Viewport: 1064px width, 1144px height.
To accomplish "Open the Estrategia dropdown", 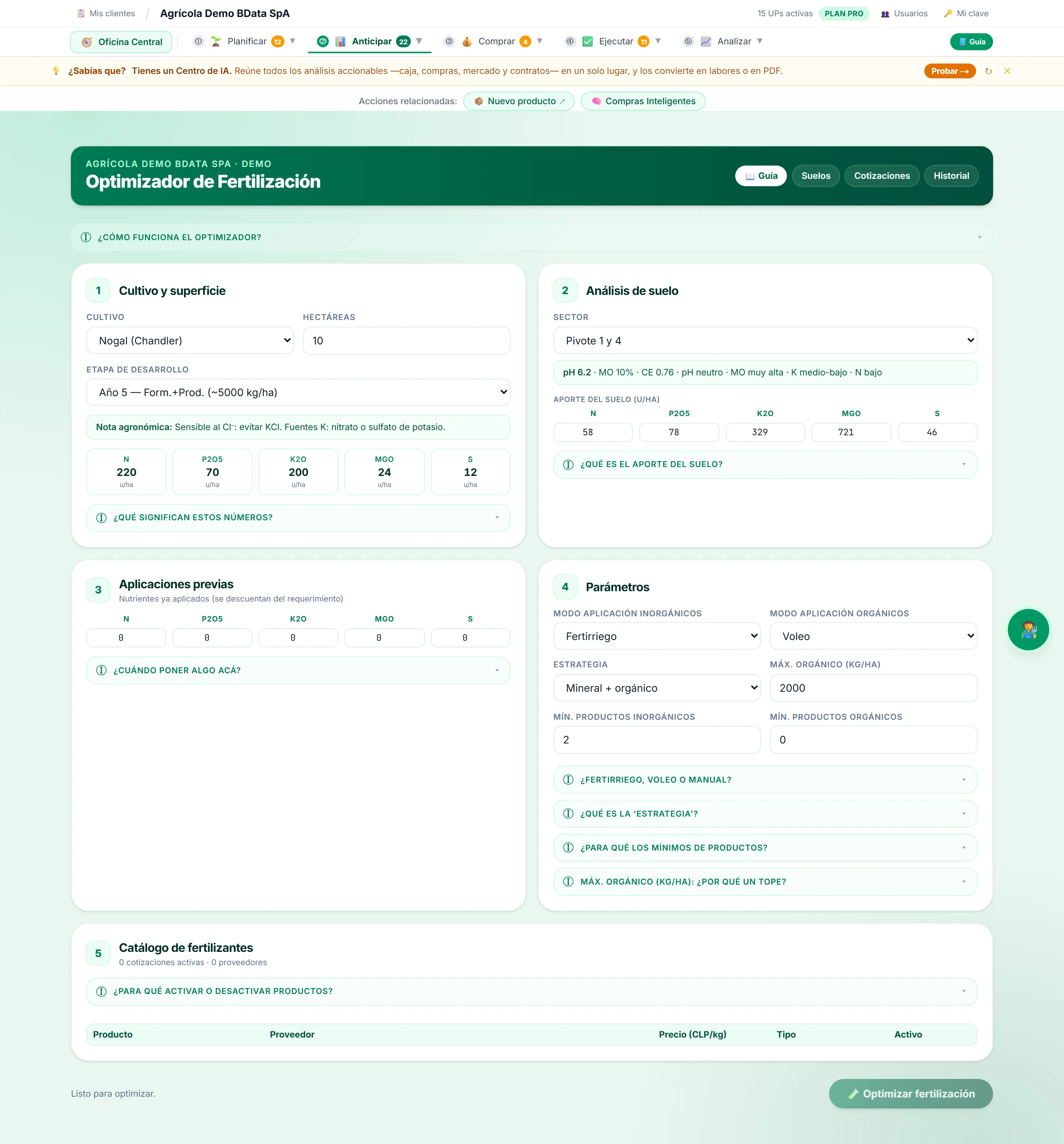I will click(657, 688).
